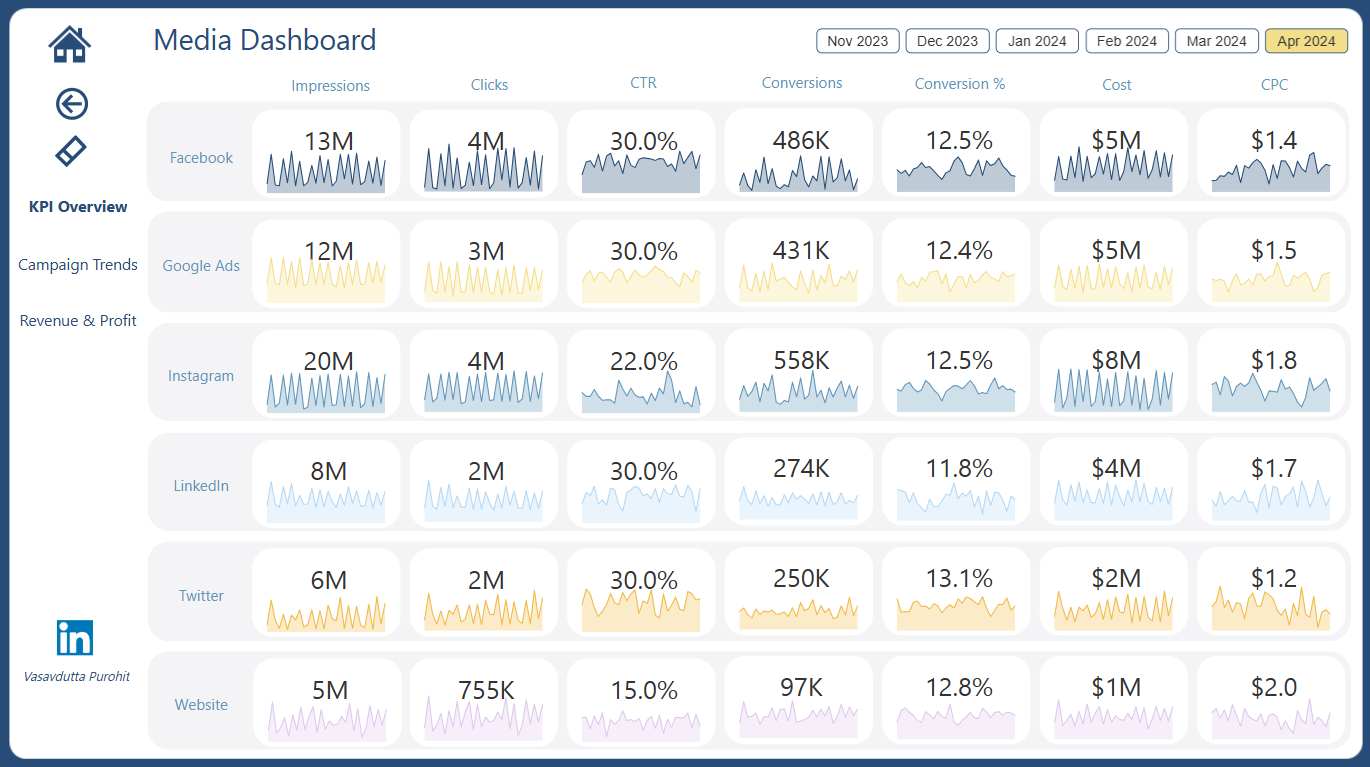This screenshot has width=1370, height=767.
Task: Open Website CTR 15.0% card
Action: pyautogui.click(x=641, y=702)
